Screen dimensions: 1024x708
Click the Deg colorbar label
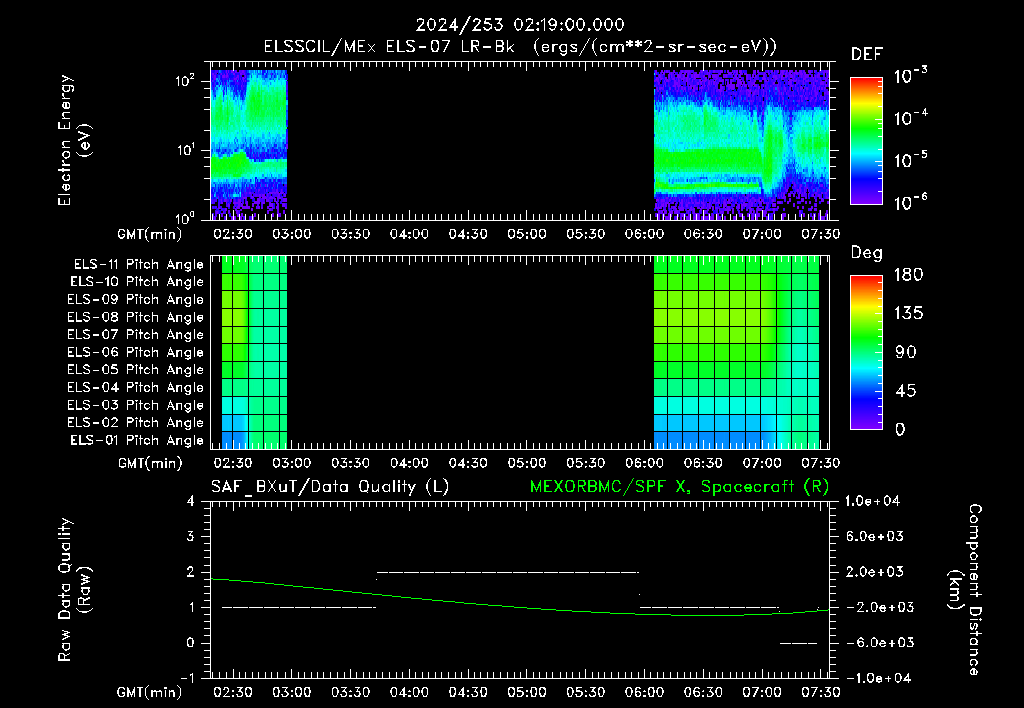867,253
